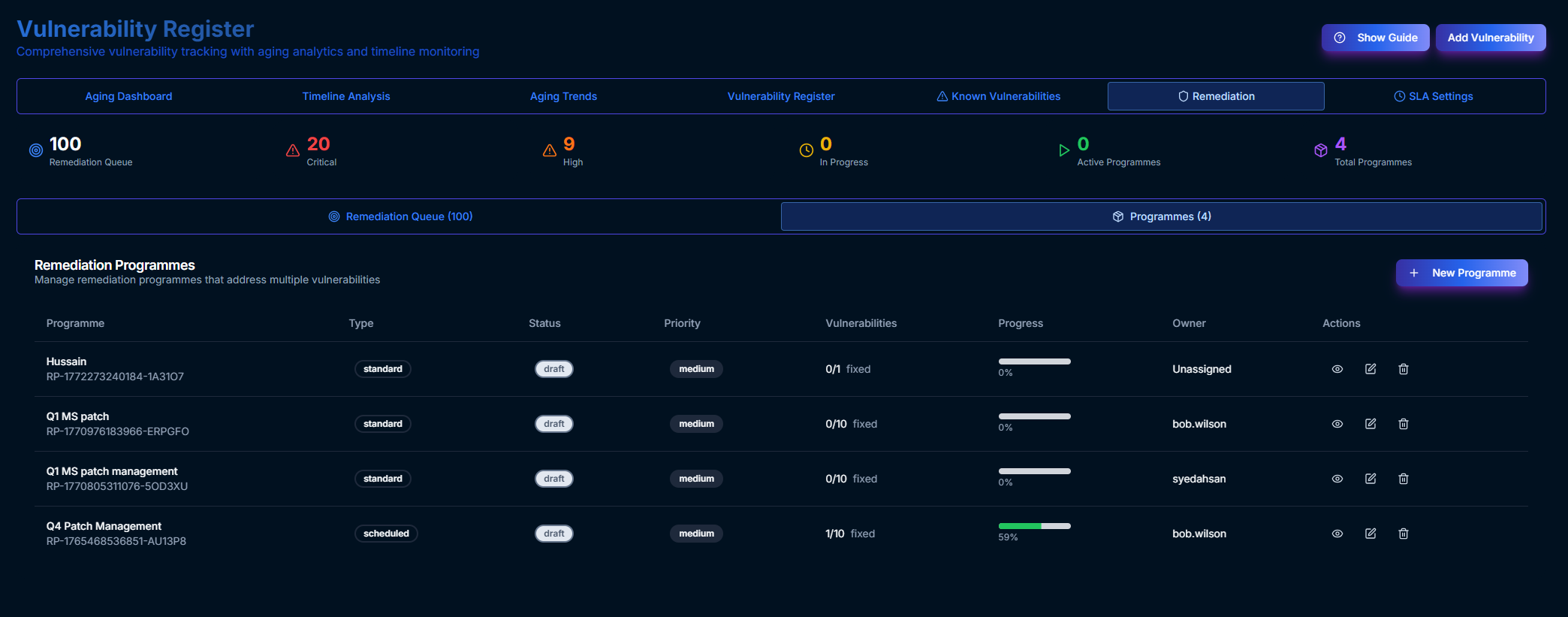
Task: Click bob.wilson owner in Q4 Patch Management row
Action: pyautogui.click(x=1199, y=534)
